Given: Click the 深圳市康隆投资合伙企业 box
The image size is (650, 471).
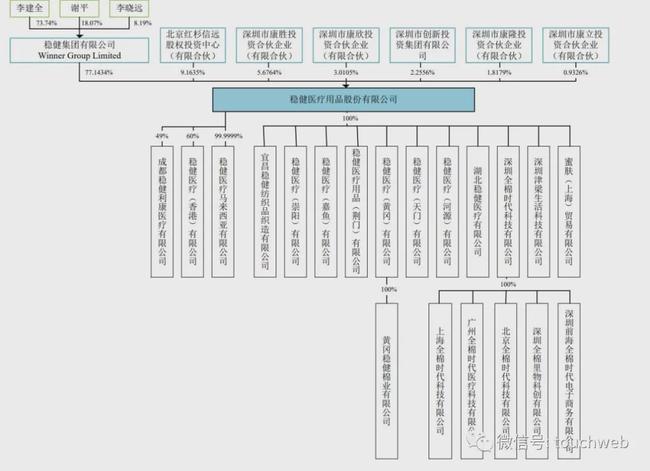Looking at the screenshot, I should (499, 45).
